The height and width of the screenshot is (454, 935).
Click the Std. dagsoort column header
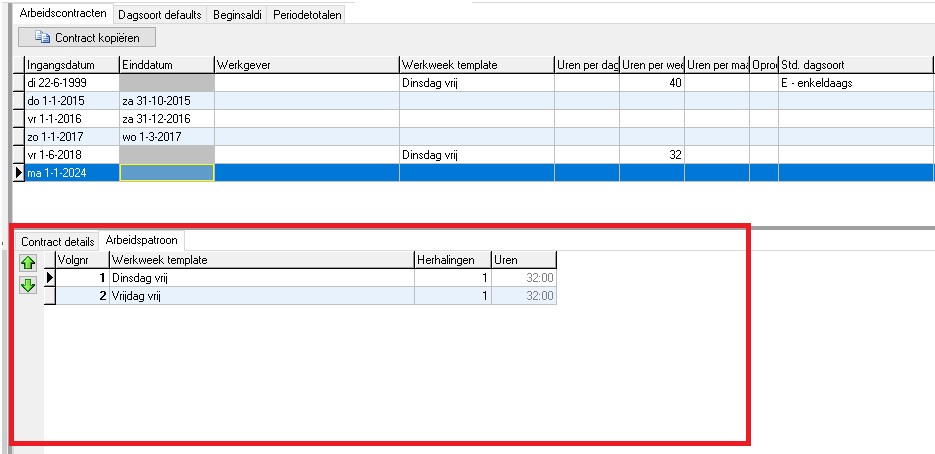click(855, 65)
